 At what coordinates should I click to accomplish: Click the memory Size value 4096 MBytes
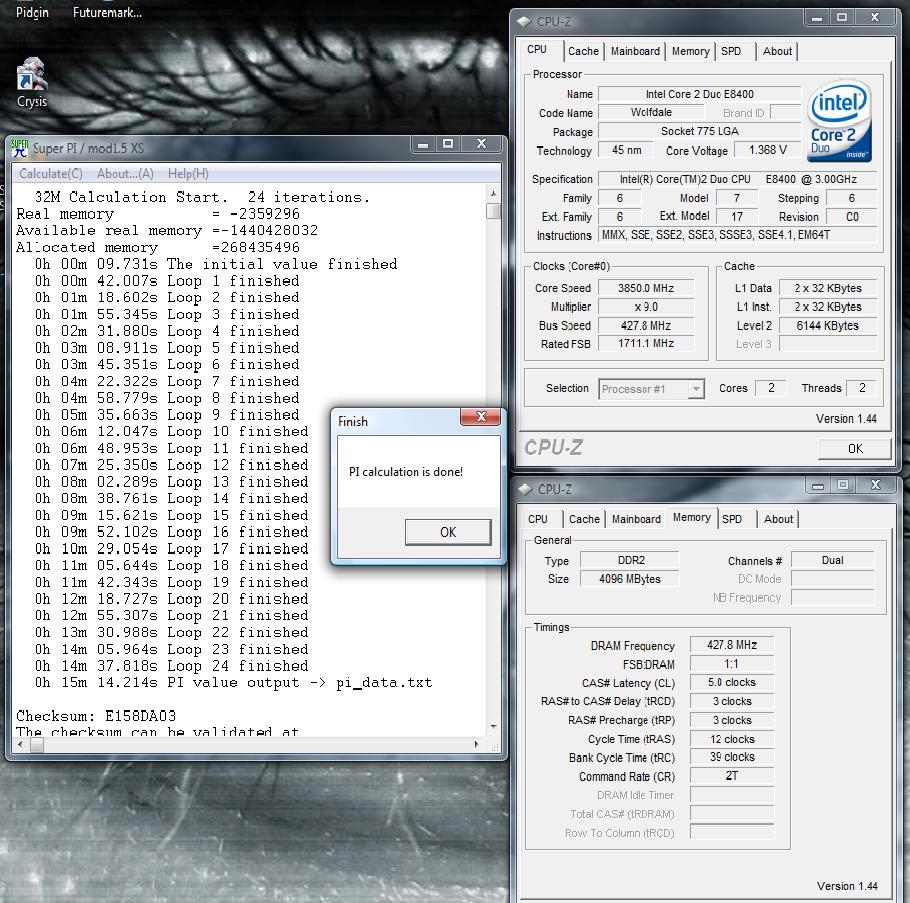(x=630, y=579)
